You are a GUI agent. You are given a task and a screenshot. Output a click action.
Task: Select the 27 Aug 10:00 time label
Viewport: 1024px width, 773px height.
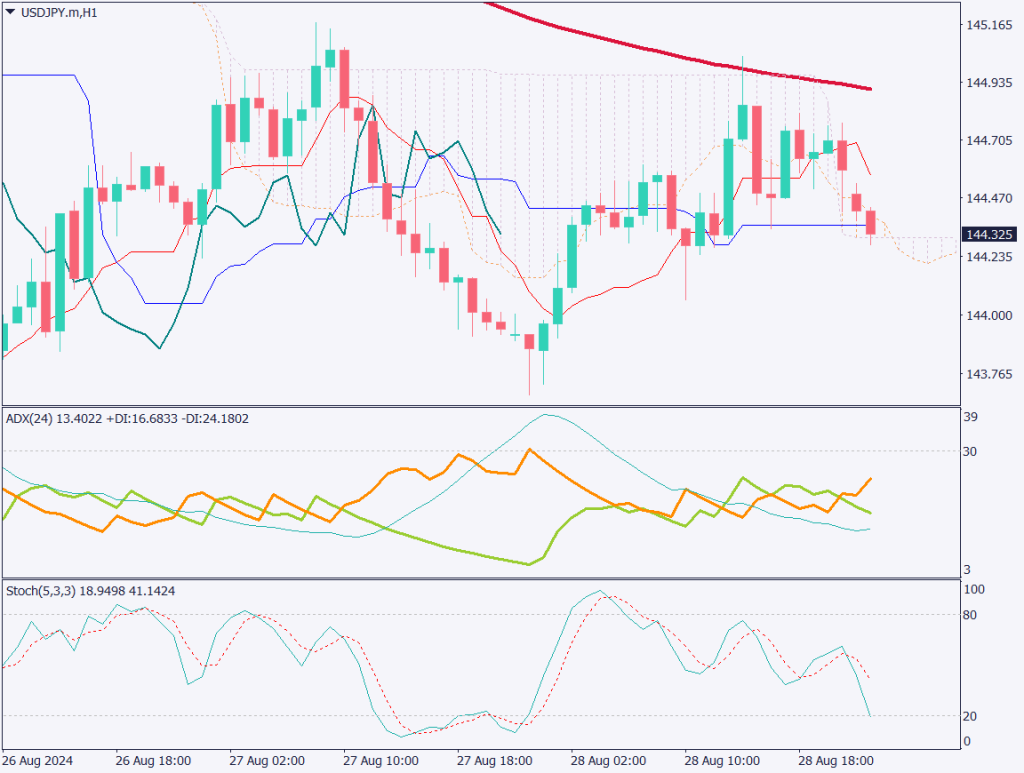coord(382,759)
